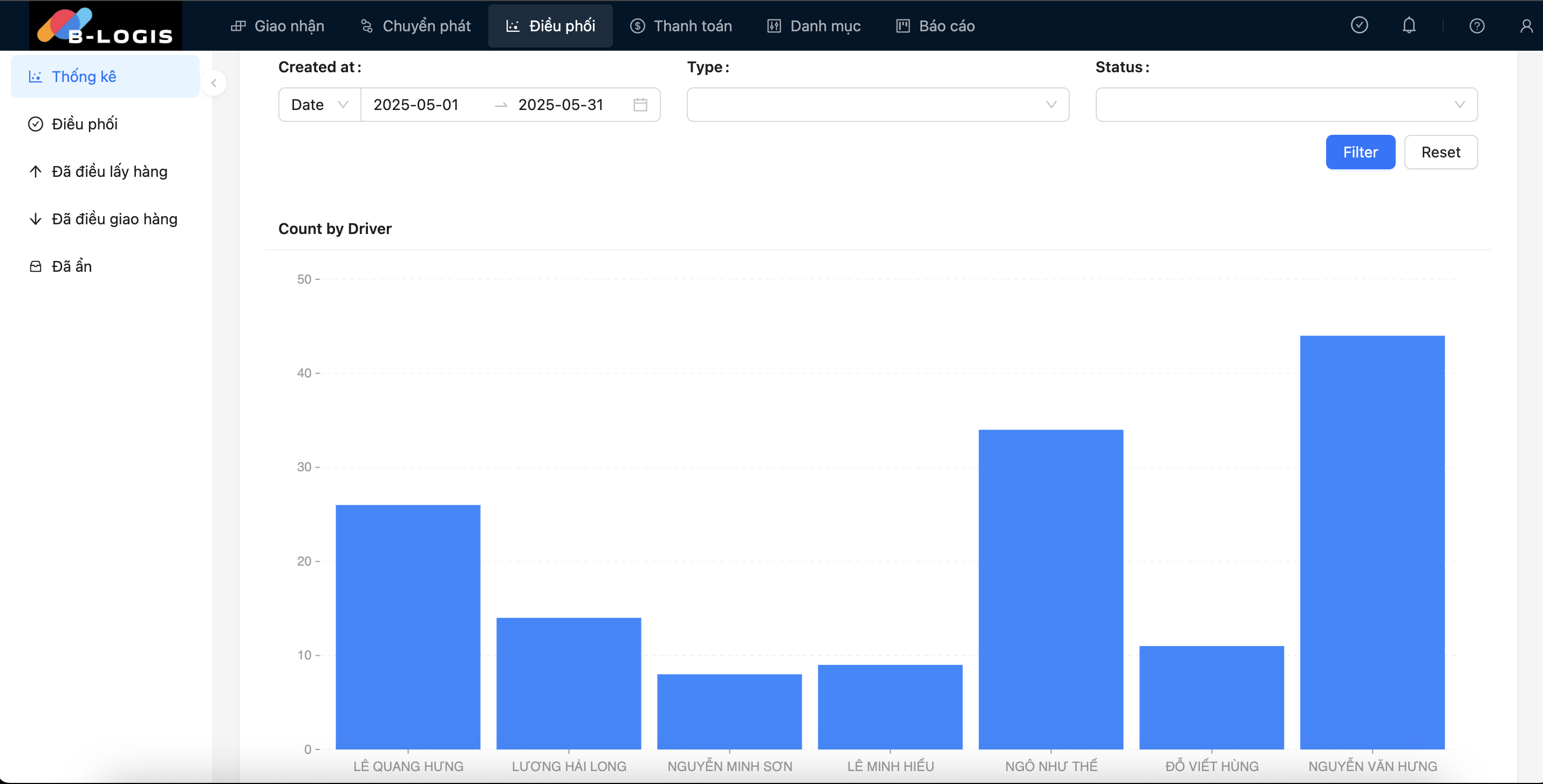Click the Đã ẩn inbox icon
This screenshot has width=1543, height=784.
click(36, 266)
